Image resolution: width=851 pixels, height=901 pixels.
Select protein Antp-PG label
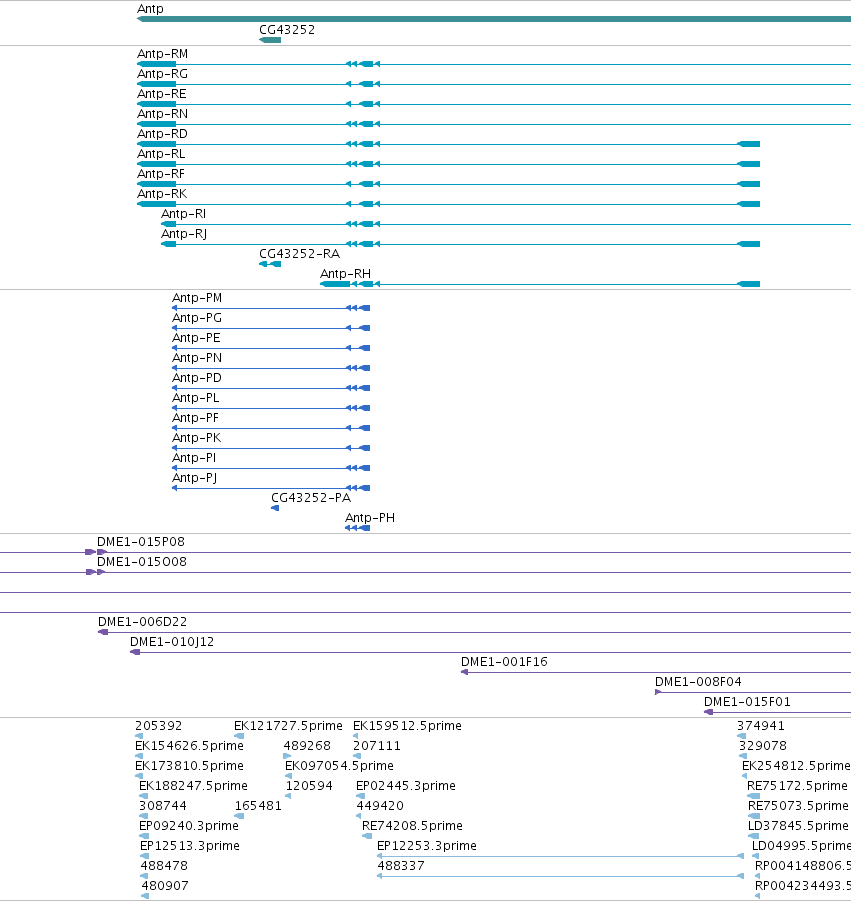[197, 318]
